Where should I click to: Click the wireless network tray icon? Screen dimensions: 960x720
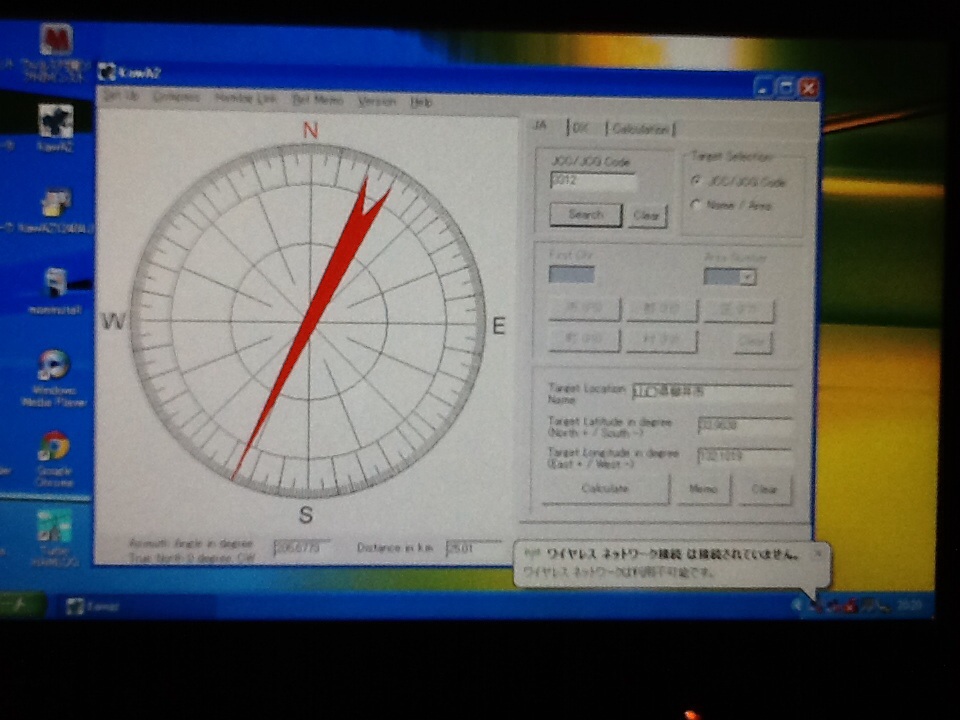point(816,606)
